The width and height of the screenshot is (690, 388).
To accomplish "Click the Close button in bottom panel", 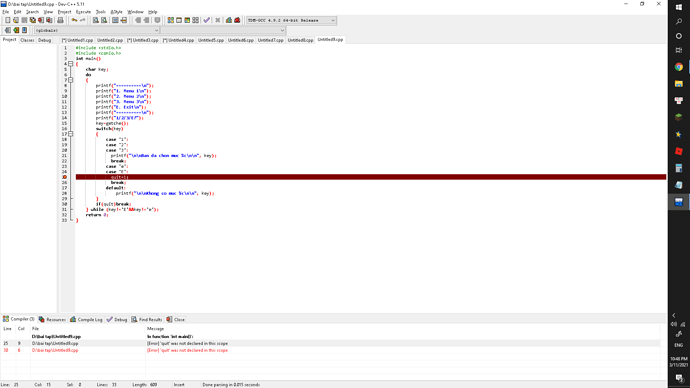I will 176,319.
